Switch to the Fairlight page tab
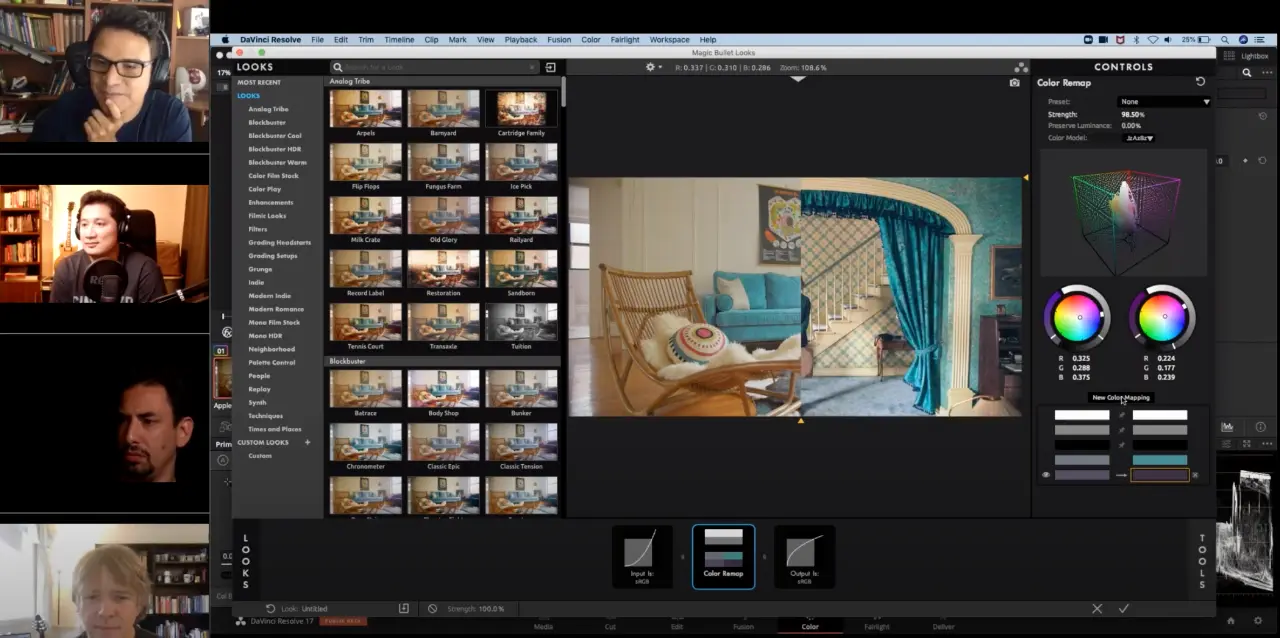The image size is (1280, 638). pos(876,627)
